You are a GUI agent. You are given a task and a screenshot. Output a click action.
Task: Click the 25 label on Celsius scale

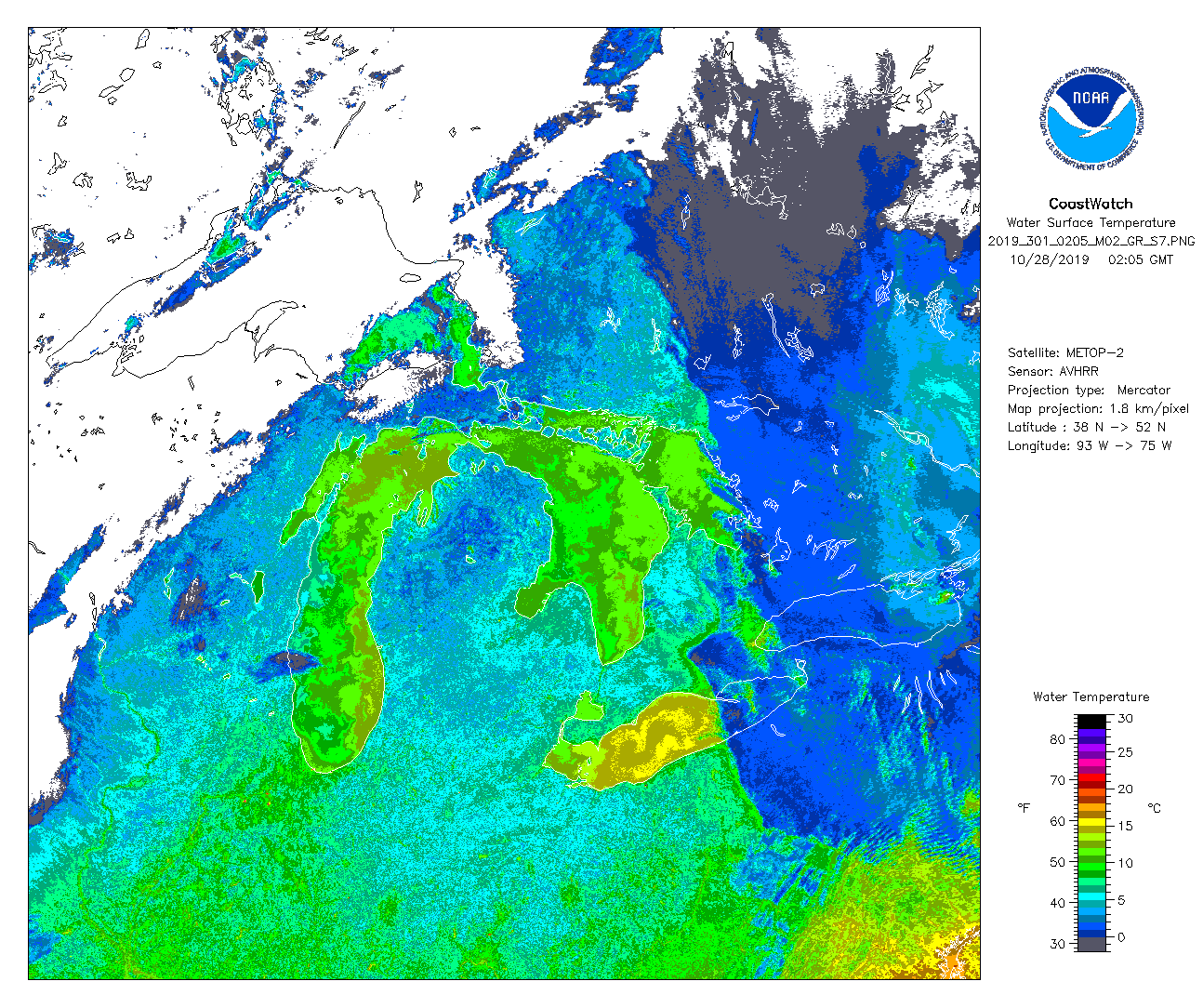1125,751
